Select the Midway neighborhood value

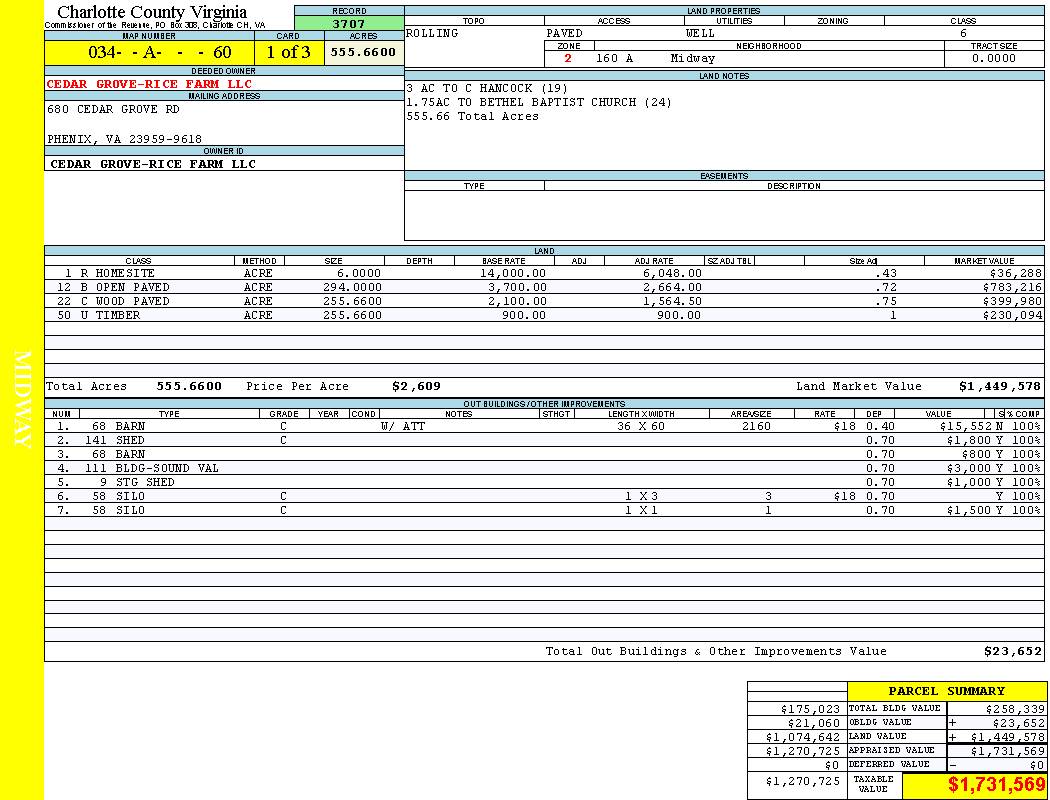click(692, 59)
